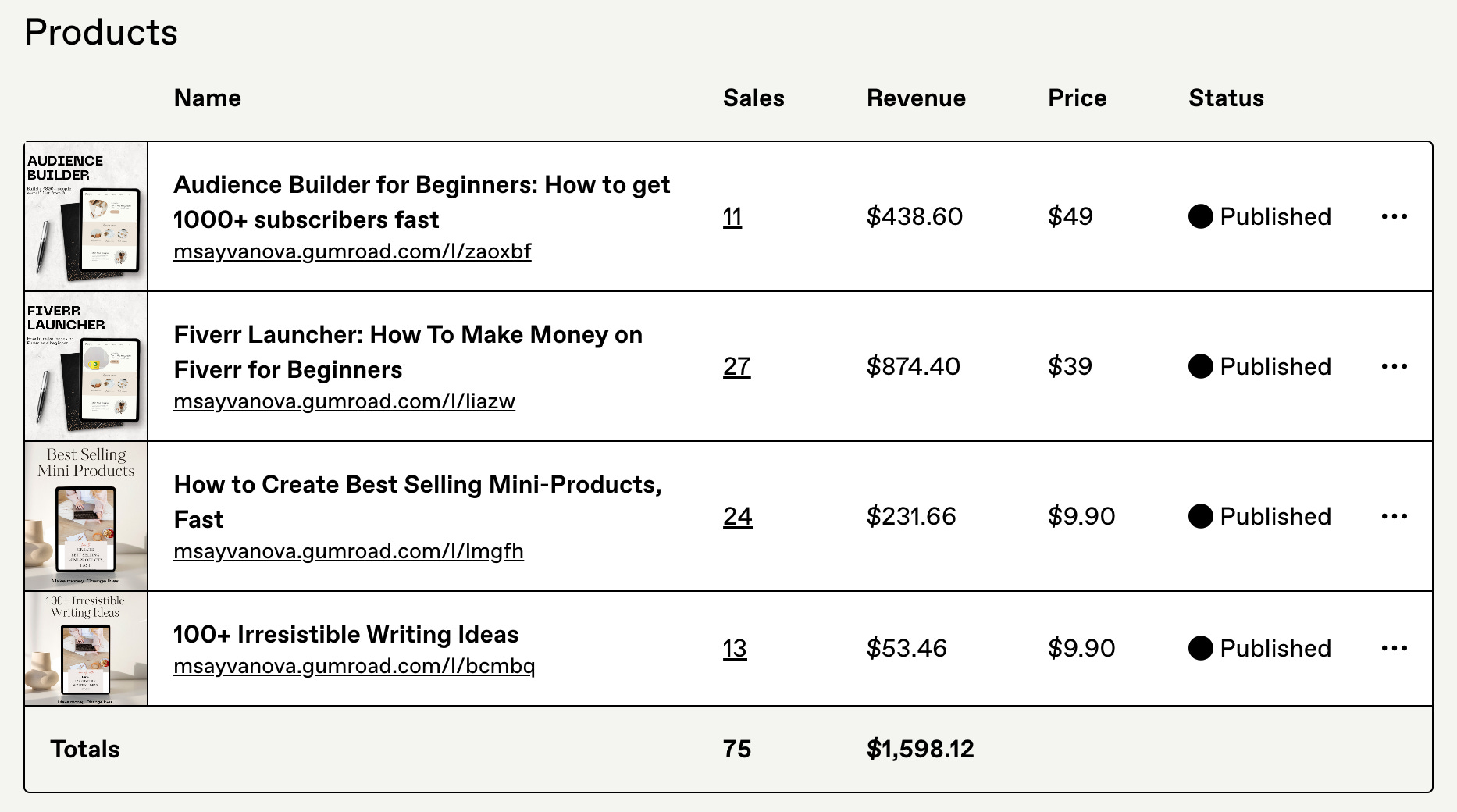This screenshot has width=1457, height=812.
Task: Click Published status dot for Fiverr Launcher
Action: 1200,366
